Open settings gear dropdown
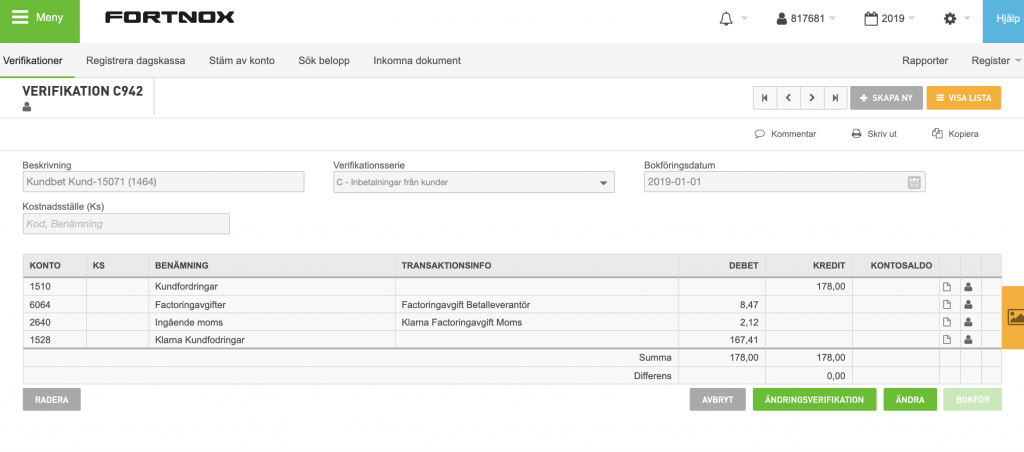1024x452 pixels. point(957,19)
